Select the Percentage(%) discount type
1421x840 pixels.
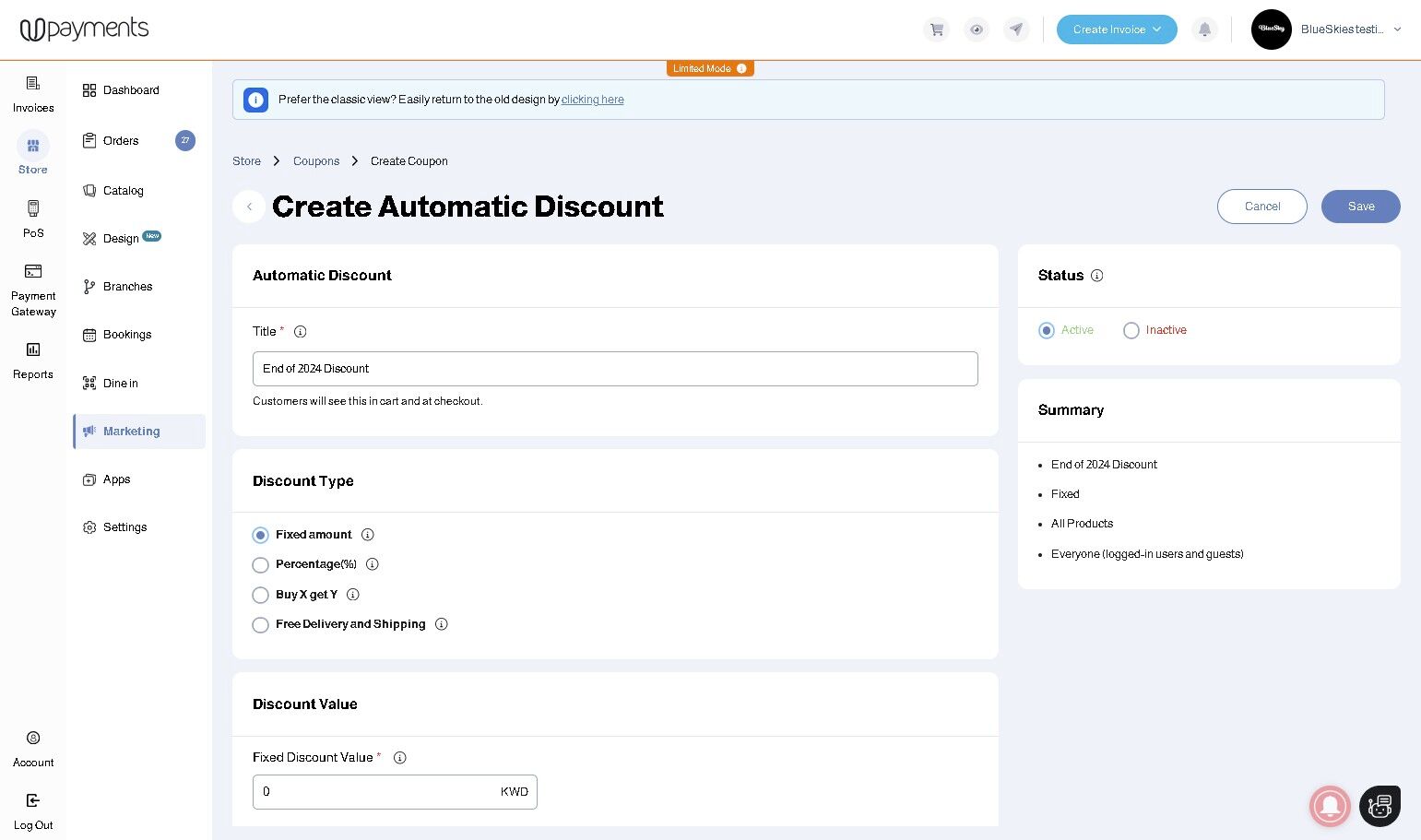coord(261,565)
